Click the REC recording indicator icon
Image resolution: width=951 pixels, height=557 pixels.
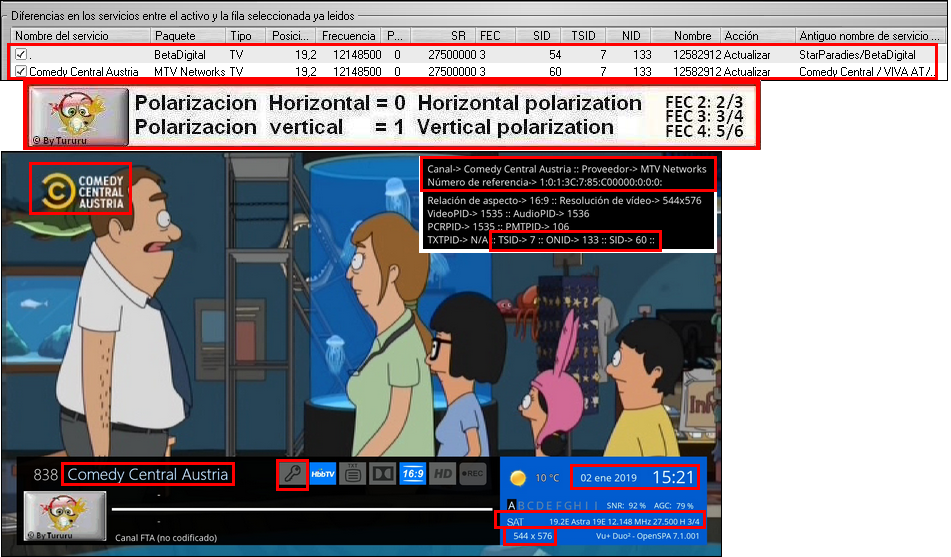pyautogui.click(x=472, y=474)
